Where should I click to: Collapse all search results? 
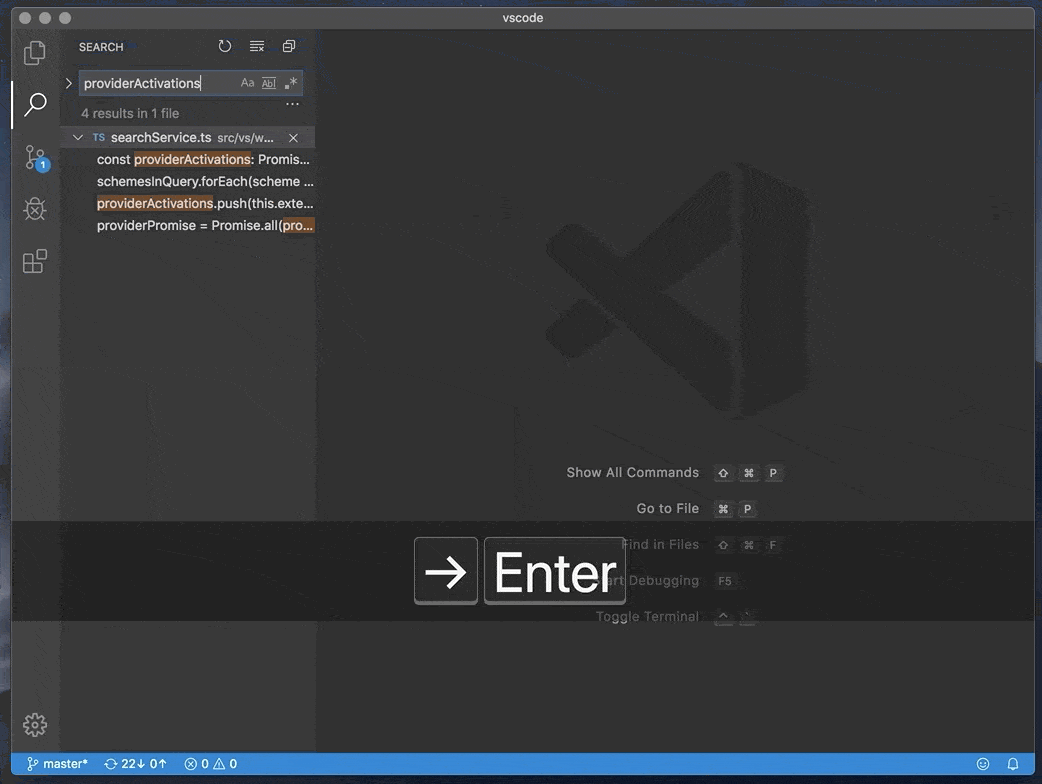pos(288,45)
